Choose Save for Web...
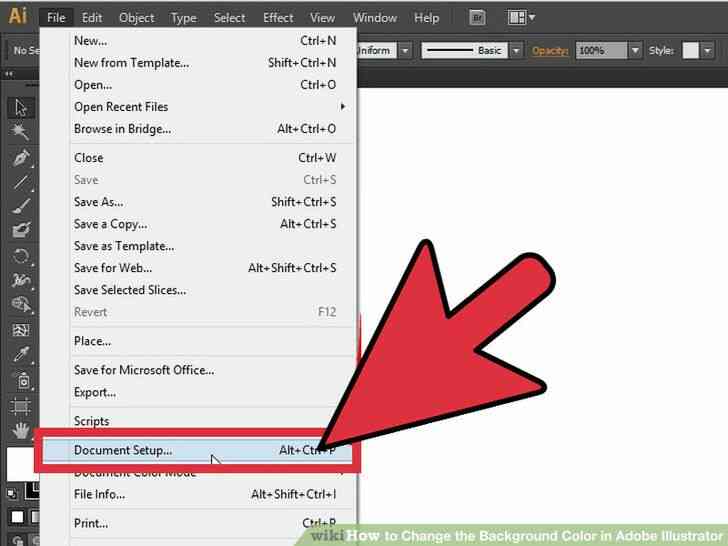 pos(199,268)
